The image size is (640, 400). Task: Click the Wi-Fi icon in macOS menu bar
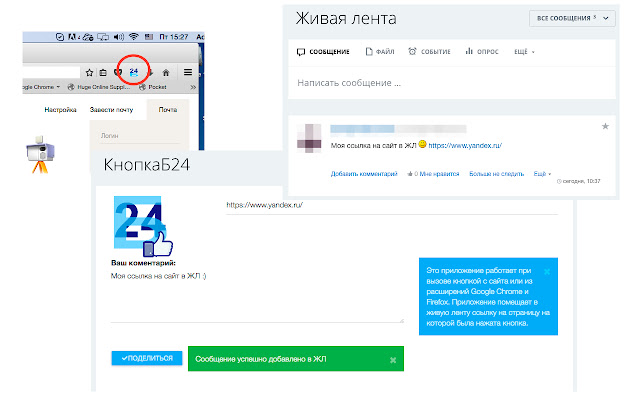(133, 37)
